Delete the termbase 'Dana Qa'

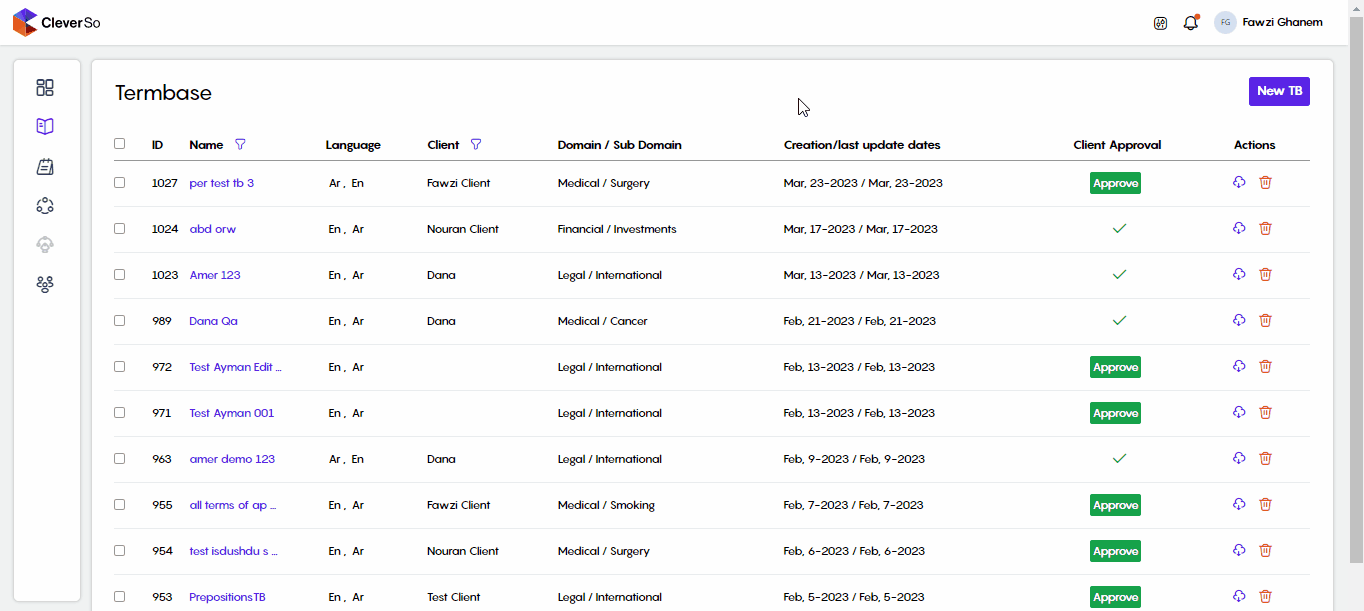point(1265,320)
